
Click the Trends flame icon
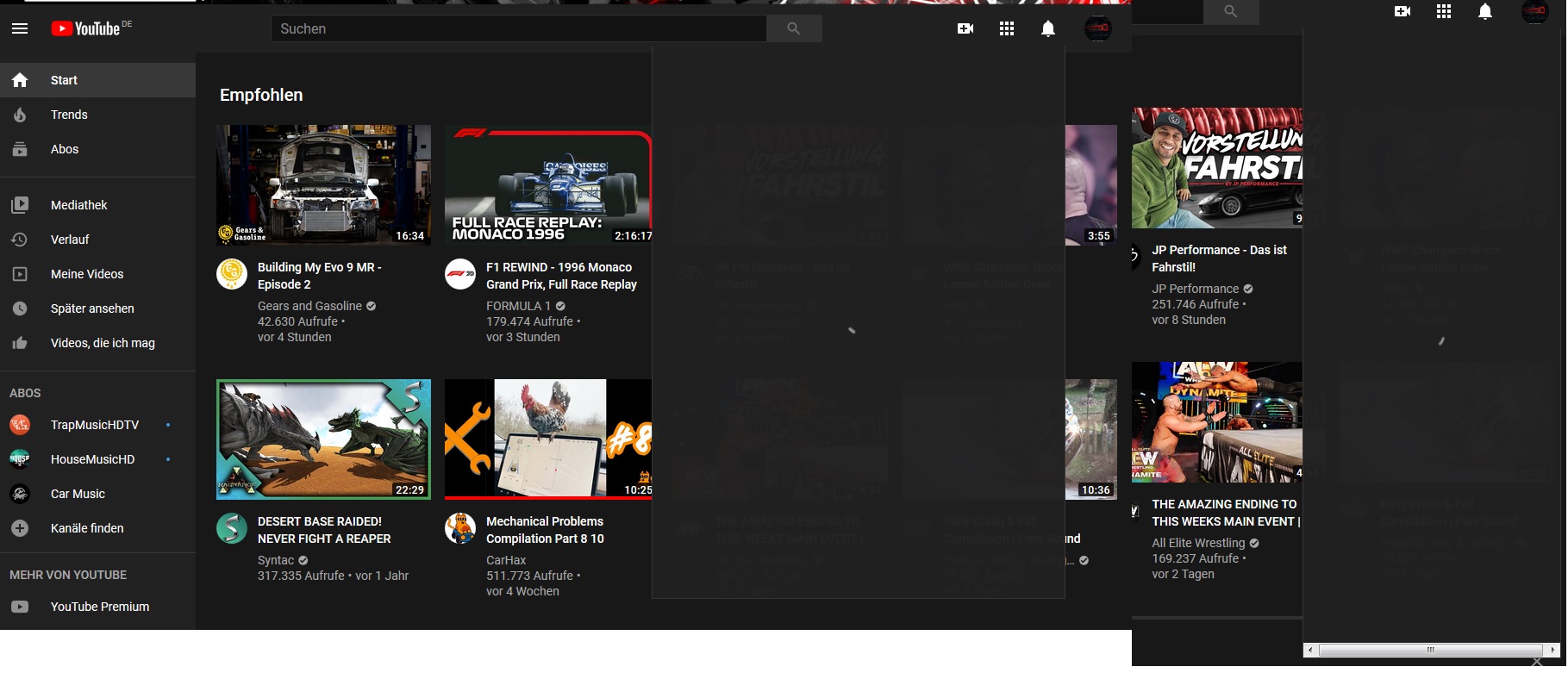[x=20, y=115]
